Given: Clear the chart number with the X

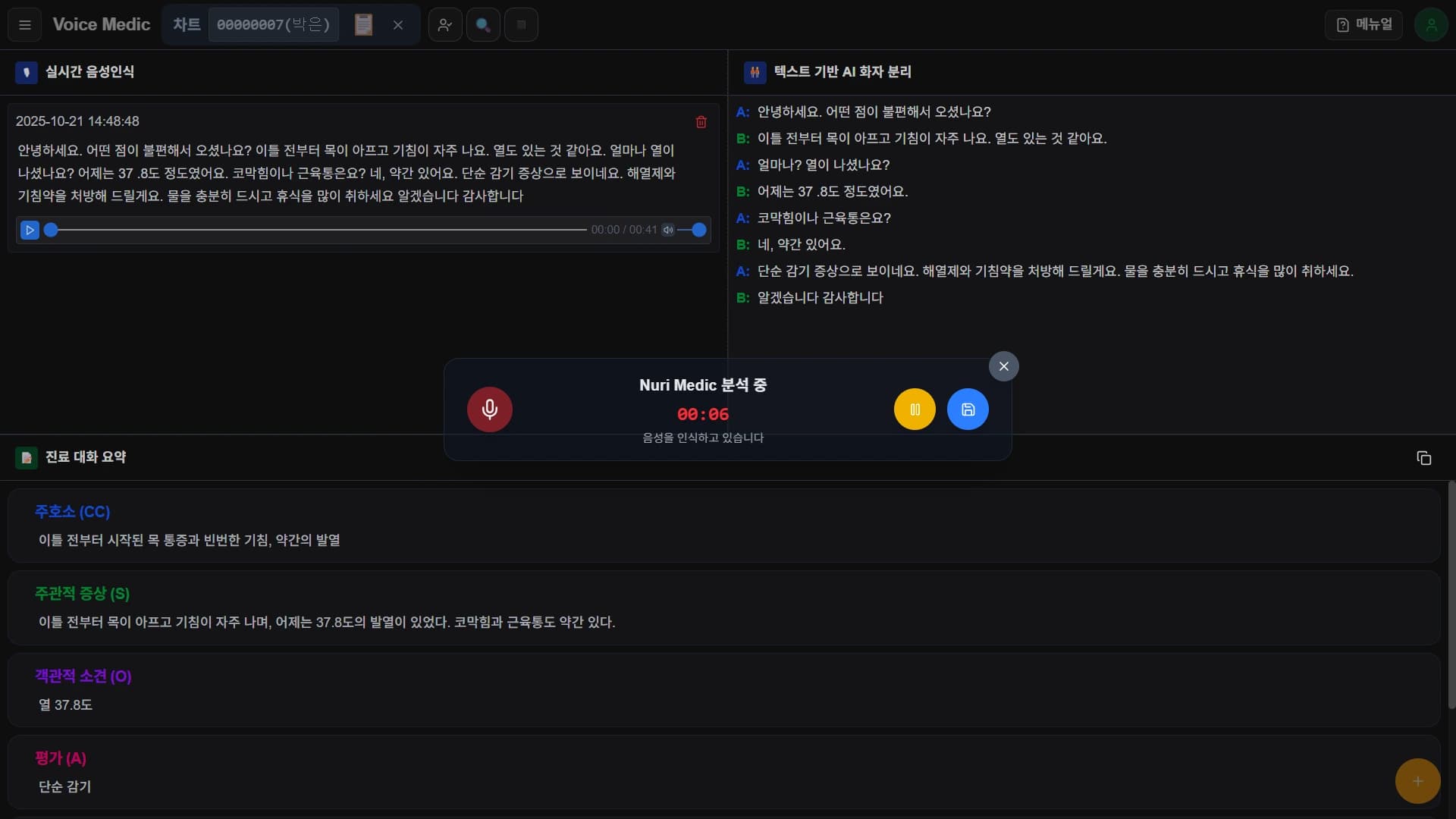Looking at the screenshot, I should tap(398, 25).
